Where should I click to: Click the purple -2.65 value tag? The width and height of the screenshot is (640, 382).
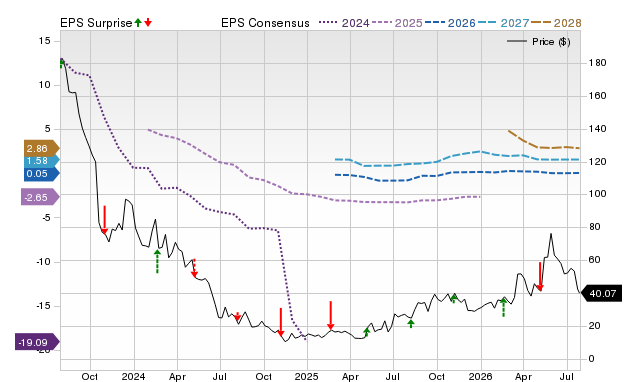[x=40, y=198]
